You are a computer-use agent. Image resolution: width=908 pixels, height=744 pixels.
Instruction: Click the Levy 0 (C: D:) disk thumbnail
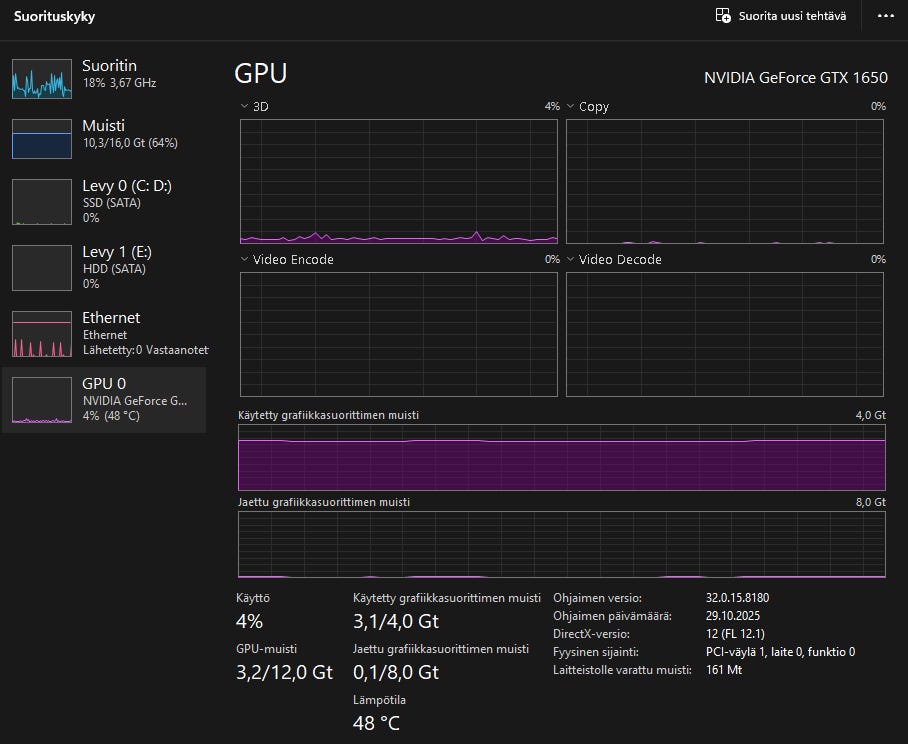(x=42, y=202)
